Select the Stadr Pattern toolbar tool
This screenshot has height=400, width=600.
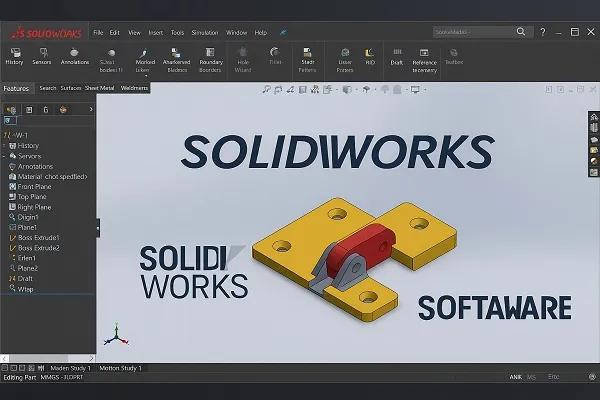tap(308, 60)
